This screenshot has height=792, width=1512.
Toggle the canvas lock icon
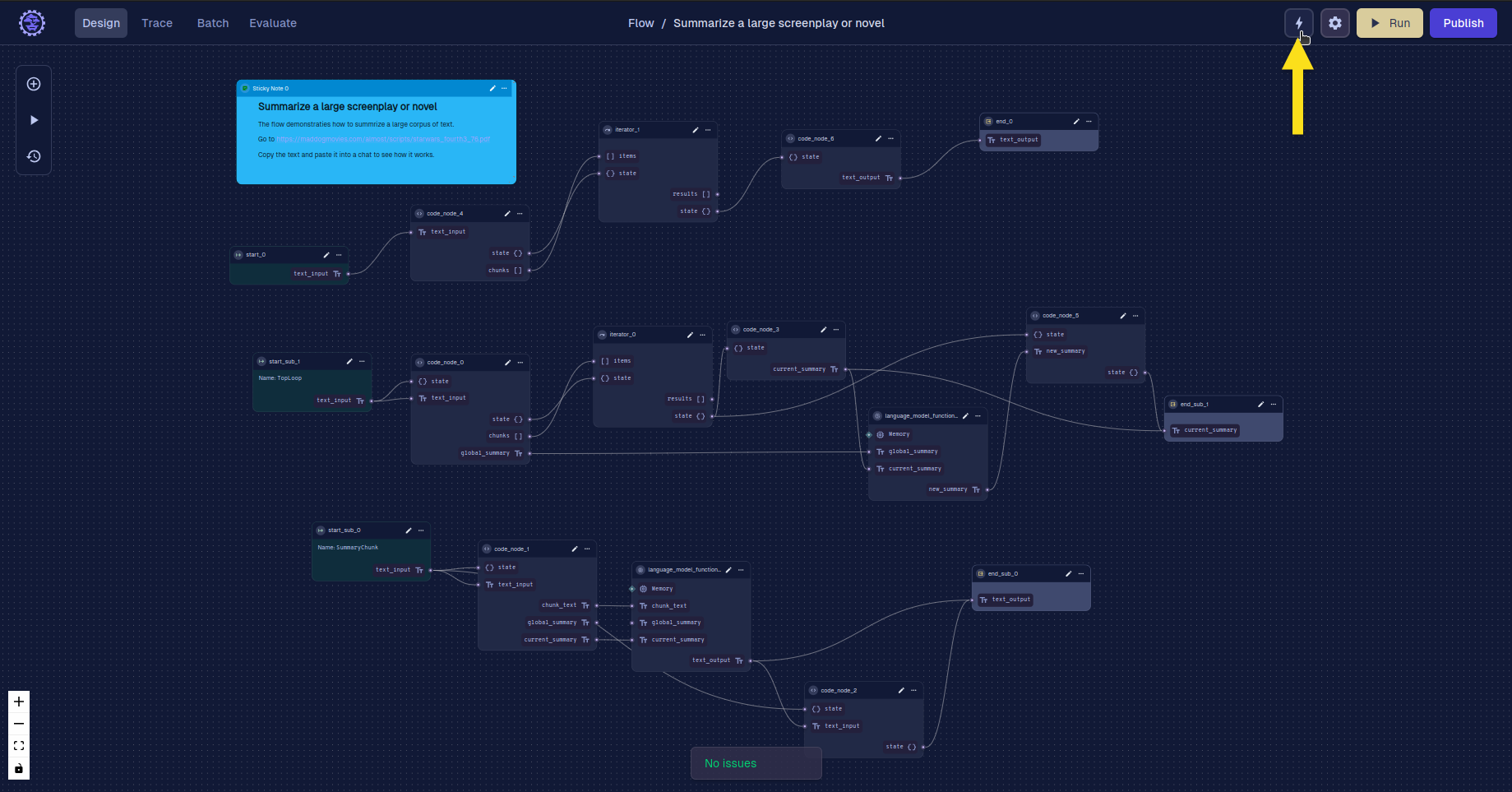pos(19,768)
